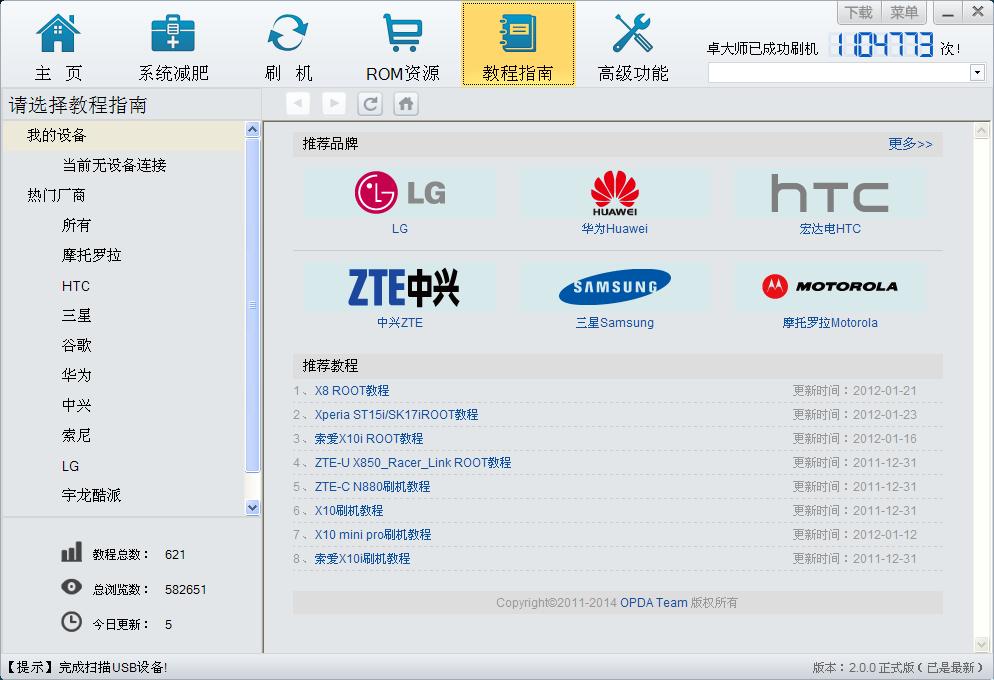
Task: Click main page scrollbar down arrow
Action: 981,645
